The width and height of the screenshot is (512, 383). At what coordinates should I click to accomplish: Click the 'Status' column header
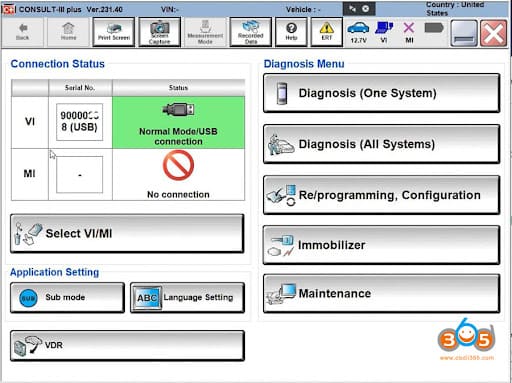click(178, 88)
